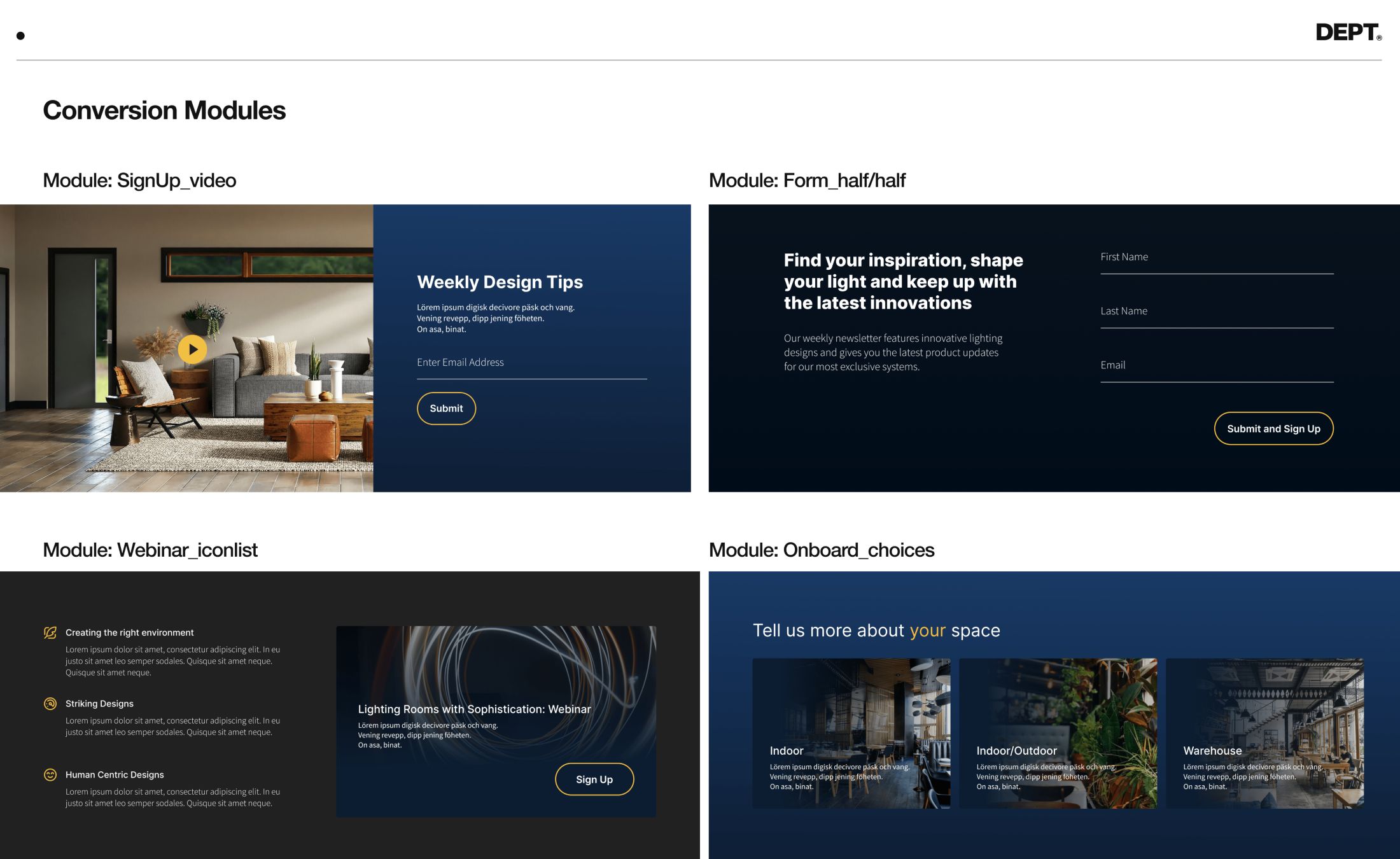The width and height of the screenshot is (1400, 859).
Task: Choose the Warehouse space card
Action: point(1264,733)
